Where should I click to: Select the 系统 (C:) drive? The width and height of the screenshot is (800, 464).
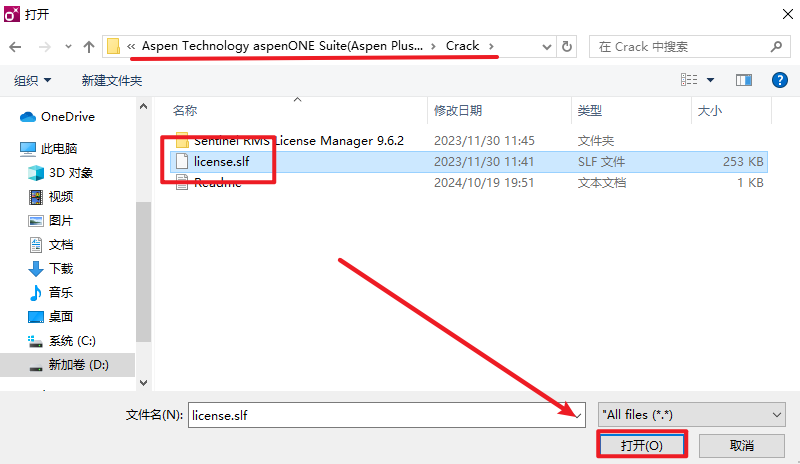(72, 341)
